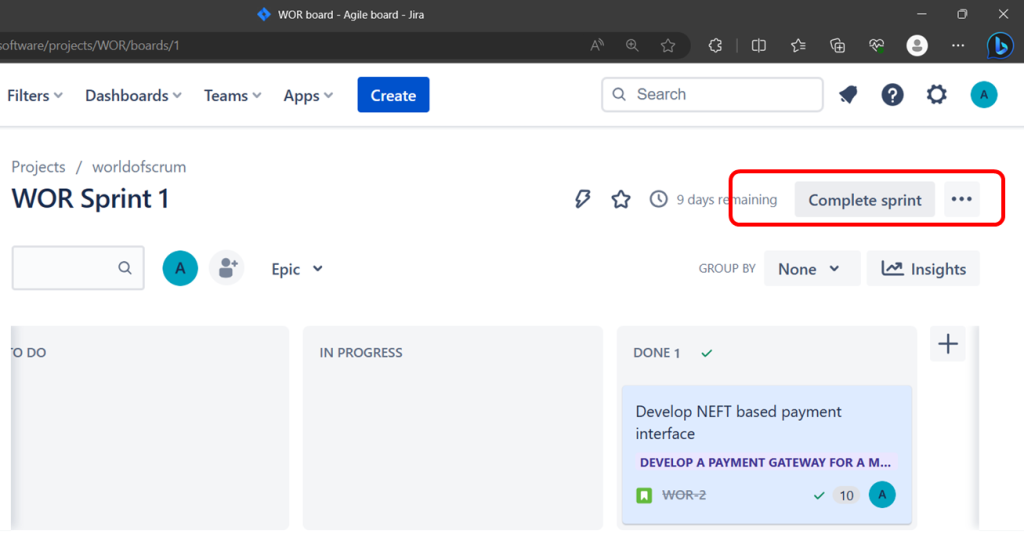Click the browser address bar URL
The image size is (1024, 559).
89,46
